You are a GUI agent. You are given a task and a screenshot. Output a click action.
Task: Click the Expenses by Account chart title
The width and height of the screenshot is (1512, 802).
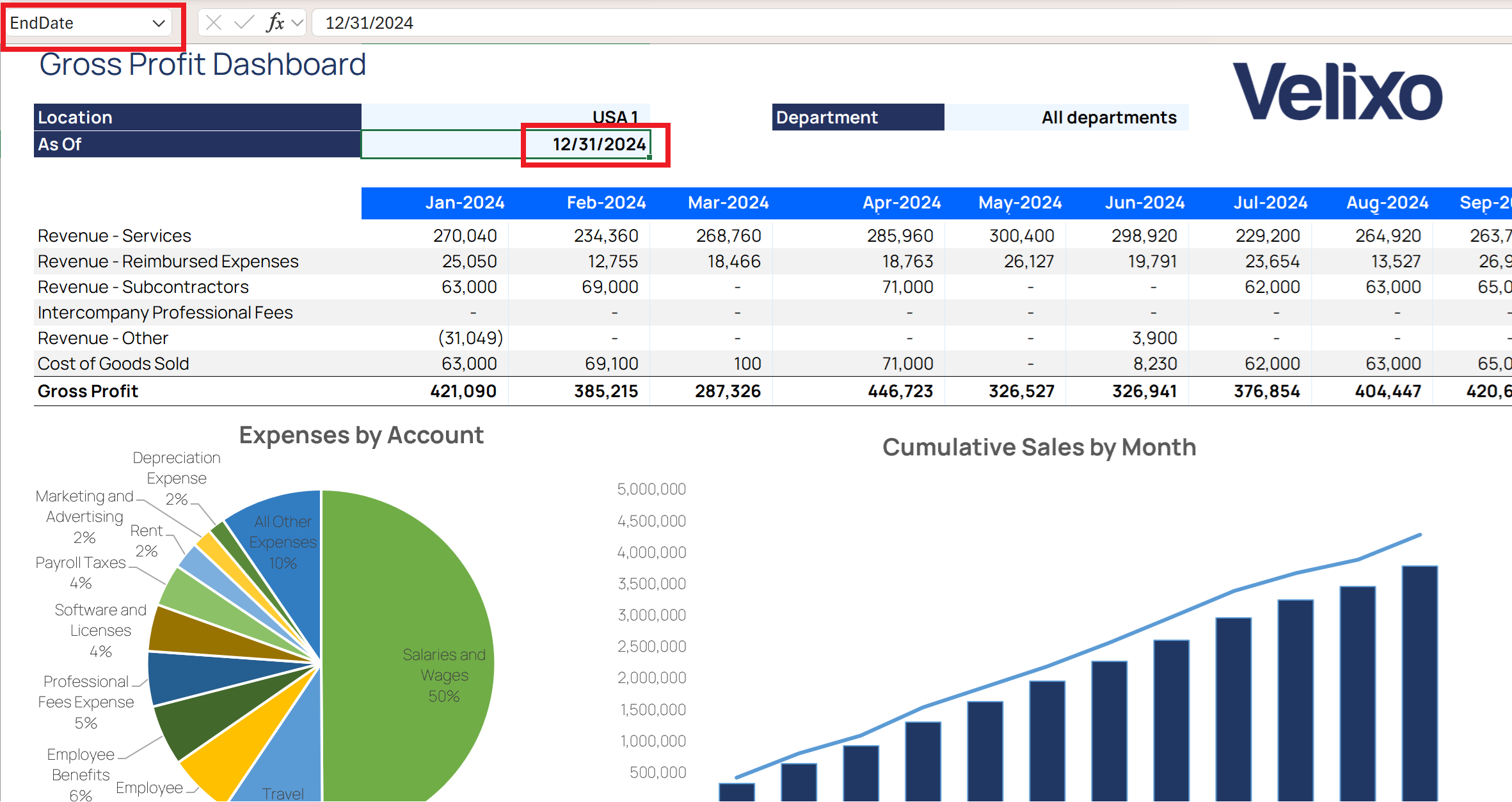tap(361, 436)
